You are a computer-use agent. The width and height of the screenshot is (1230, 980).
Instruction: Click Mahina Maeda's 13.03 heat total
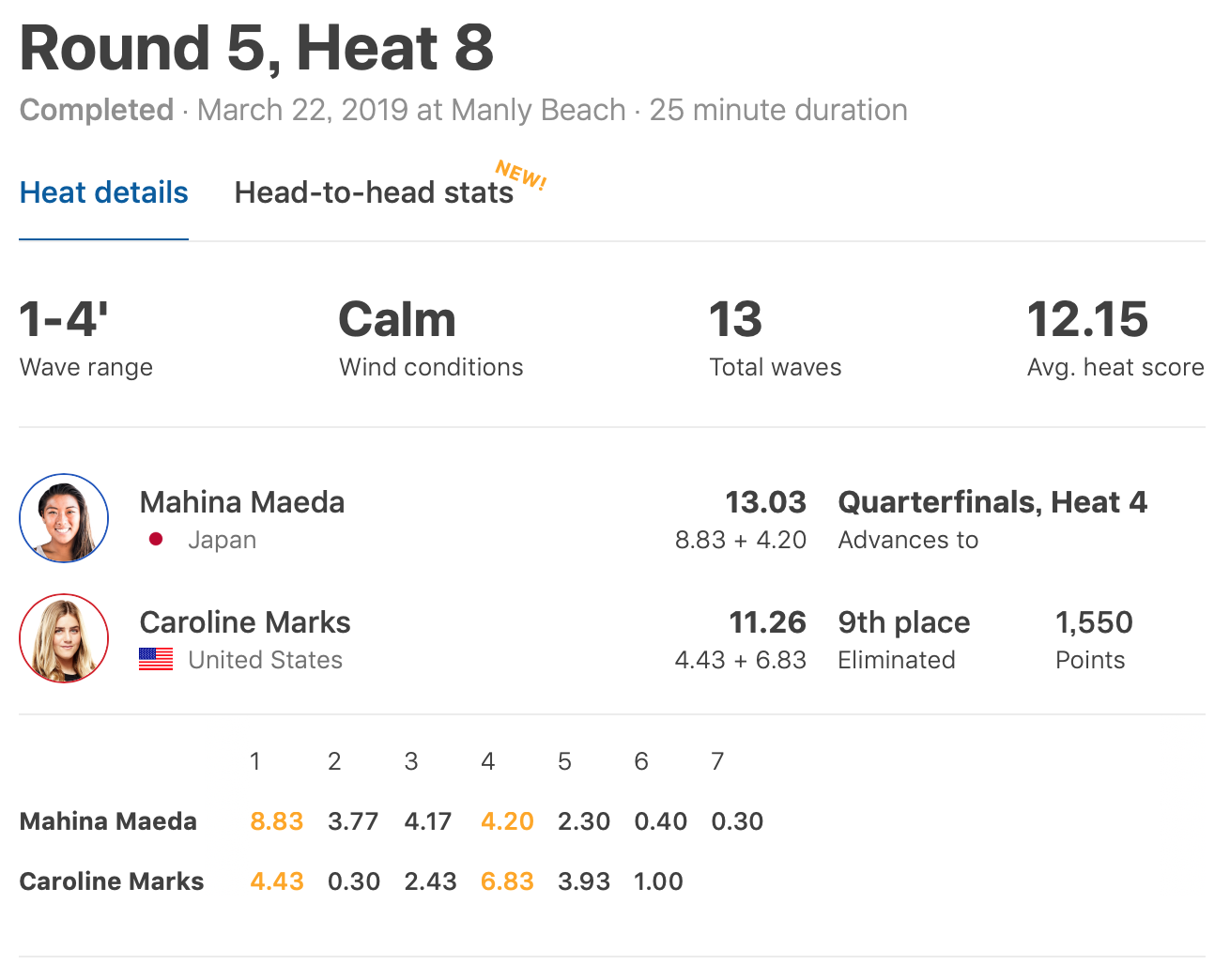tap(765, 502)
